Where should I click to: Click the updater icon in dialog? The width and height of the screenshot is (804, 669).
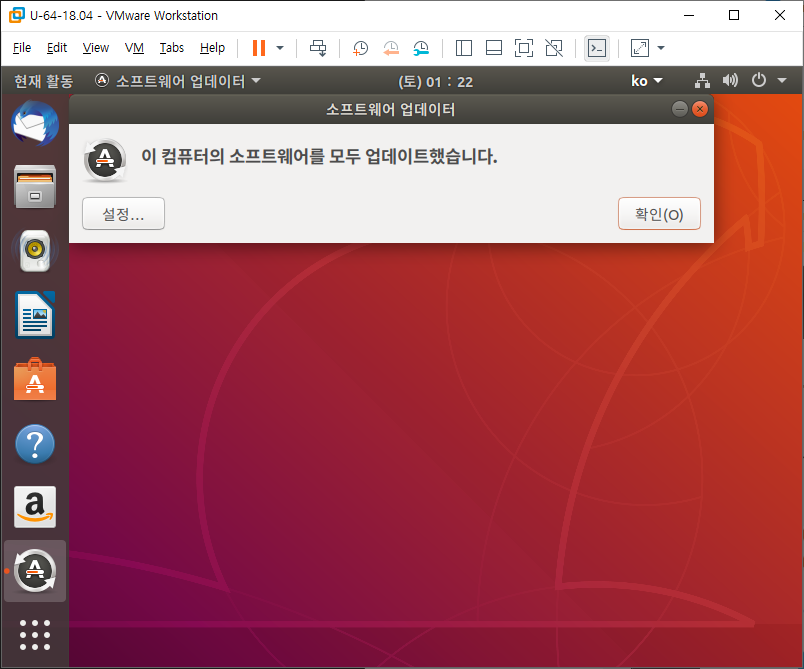click(x=105, y=160)
